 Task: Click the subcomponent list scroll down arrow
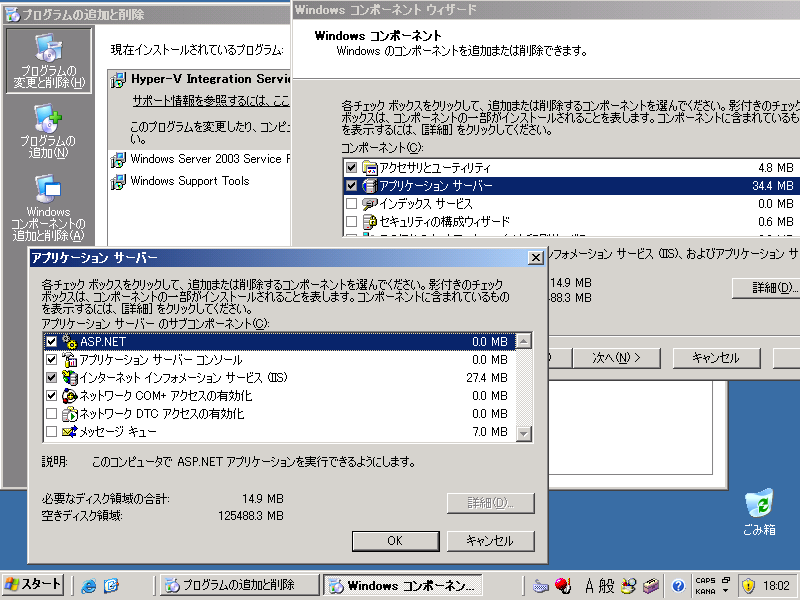click(x=524, y=434)
